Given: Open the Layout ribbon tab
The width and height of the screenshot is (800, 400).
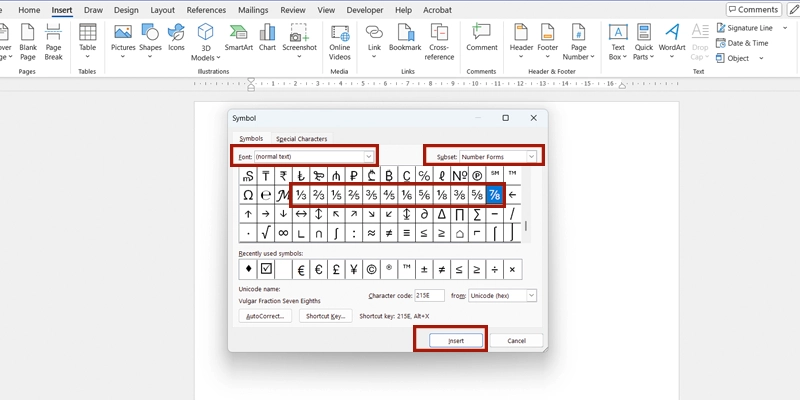Looking at the screenshot, I should 162,9.
